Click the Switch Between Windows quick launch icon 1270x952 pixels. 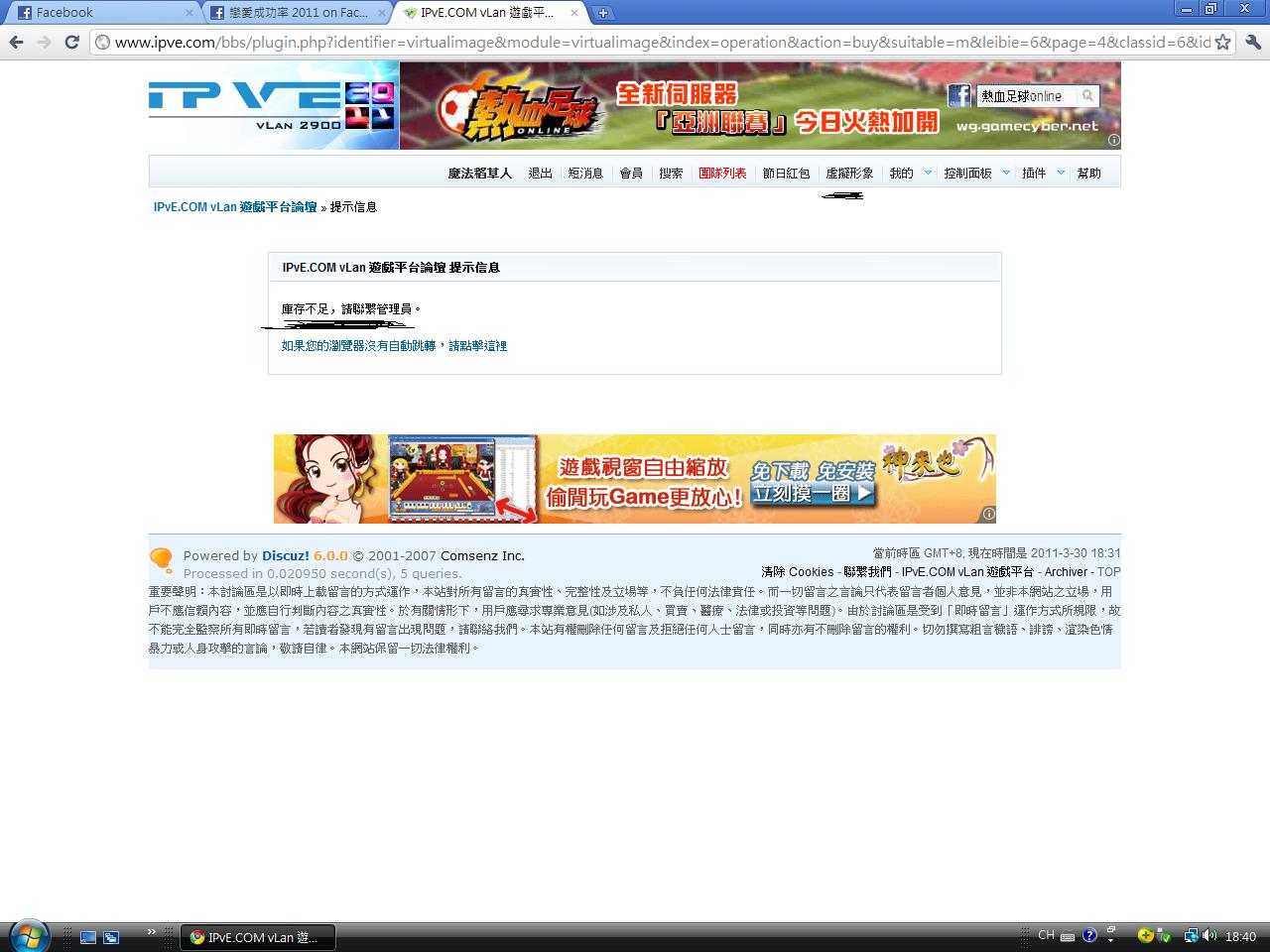(x=111, y=937)
